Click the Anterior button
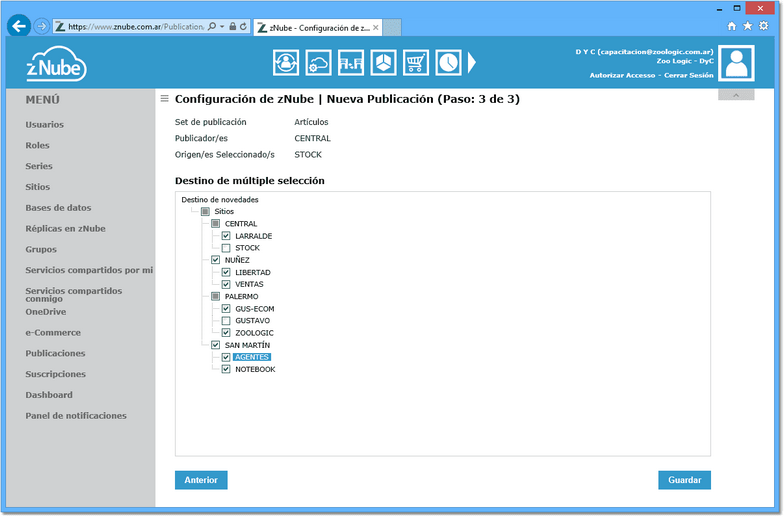The width and height of the screenshot is (784, 517). [x=201, y=480]
